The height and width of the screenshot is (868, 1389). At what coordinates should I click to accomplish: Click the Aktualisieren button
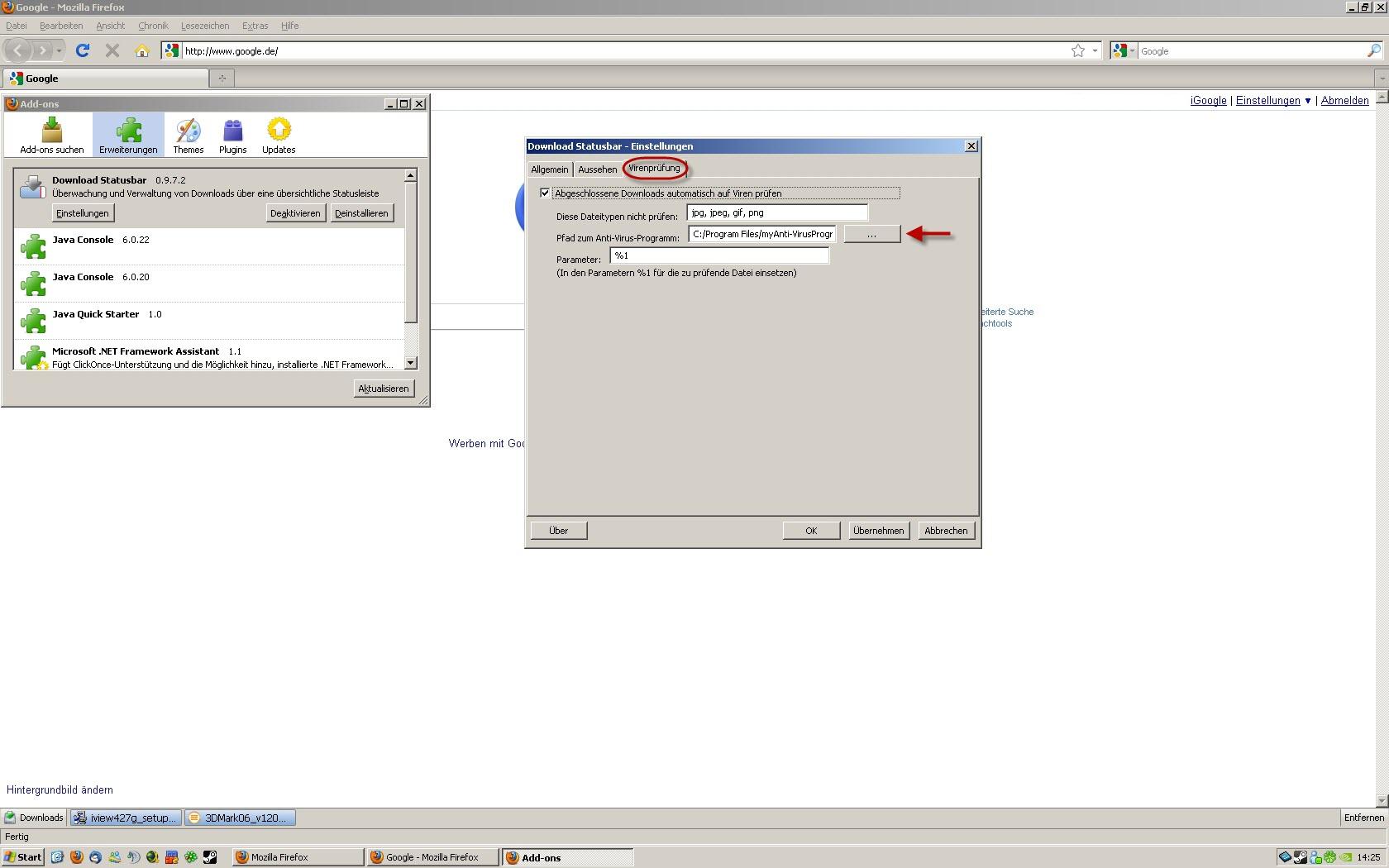click(x=384, y=389)
